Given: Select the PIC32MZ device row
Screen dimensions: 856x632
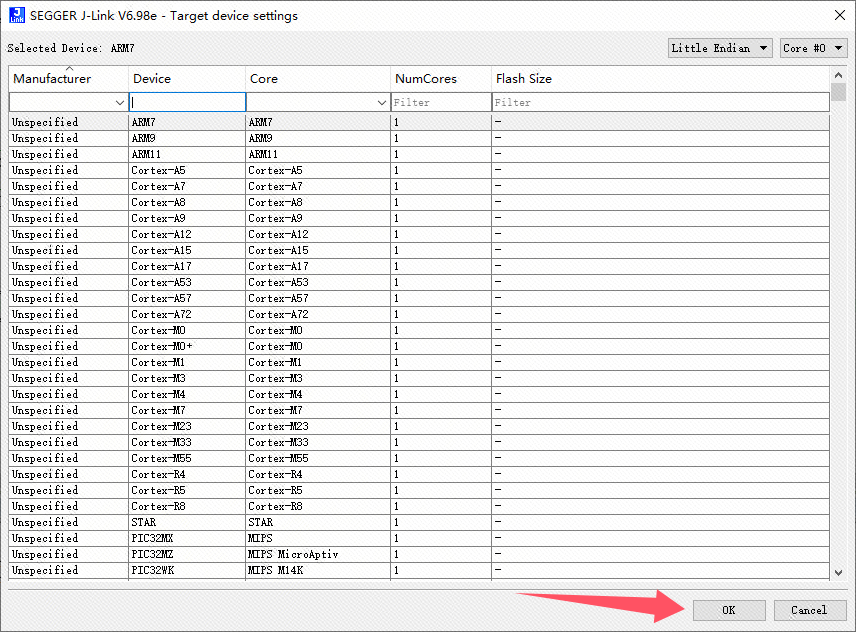Looking at the screenshot, I should coord(419,555).
